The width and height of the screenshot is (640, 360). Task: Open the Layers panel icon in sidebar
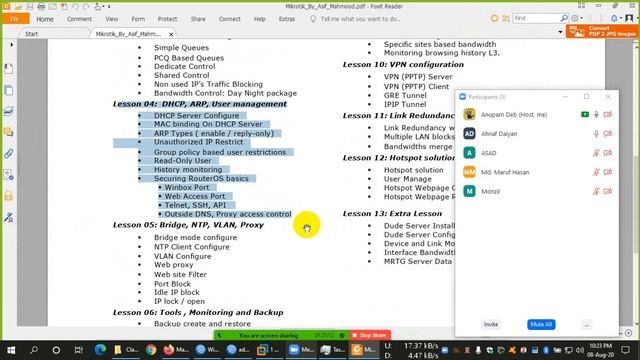point(9,111)
